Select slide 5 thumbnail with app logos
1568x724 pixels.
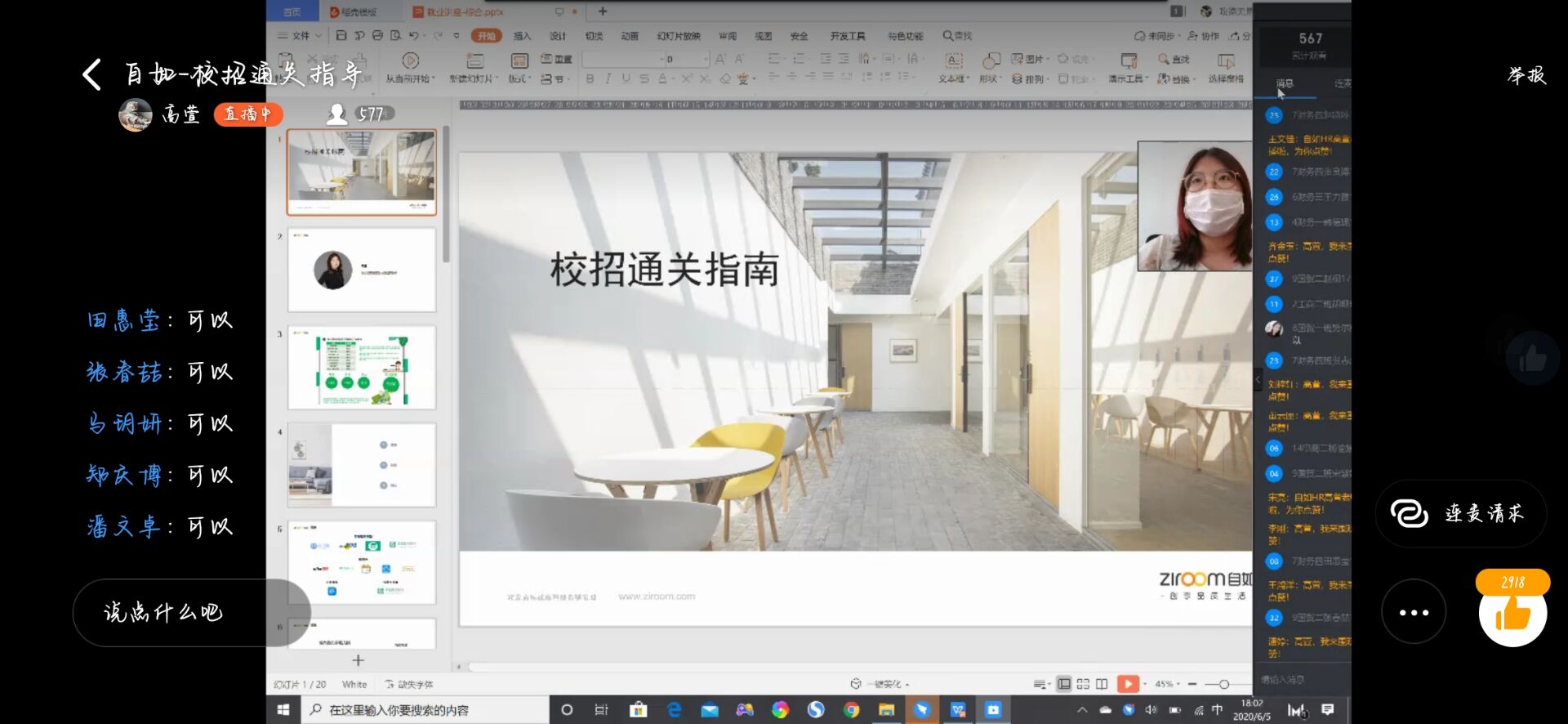pyautogui.click(x=362, y=563)
